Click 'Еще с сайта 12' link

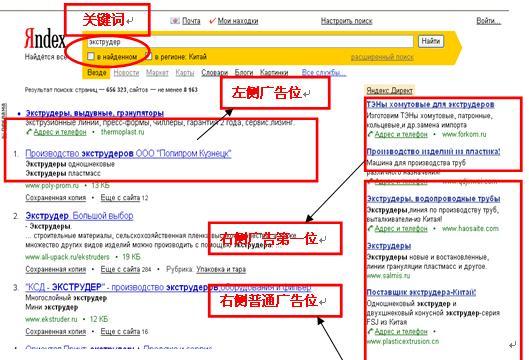coord(124,197)
